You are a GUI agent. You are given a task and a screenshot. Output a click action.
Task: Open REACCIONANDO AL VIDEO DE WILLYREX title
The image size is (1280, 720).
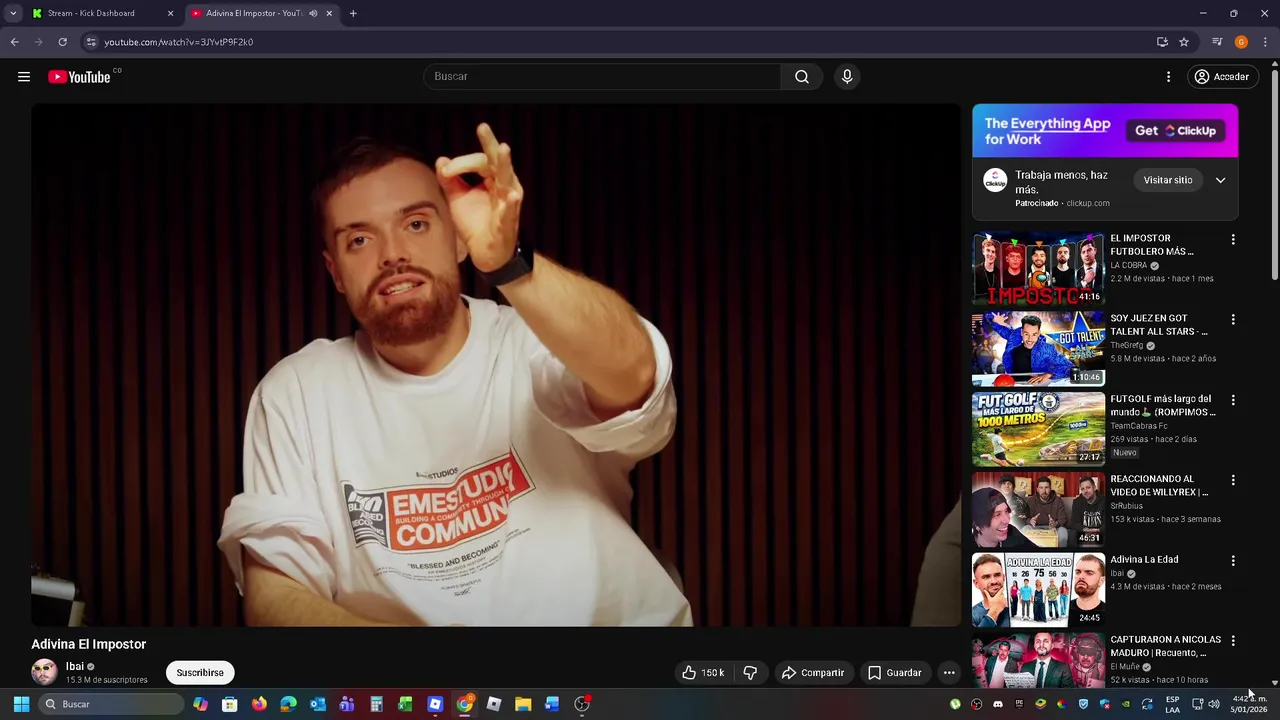tap(1159, 485)
